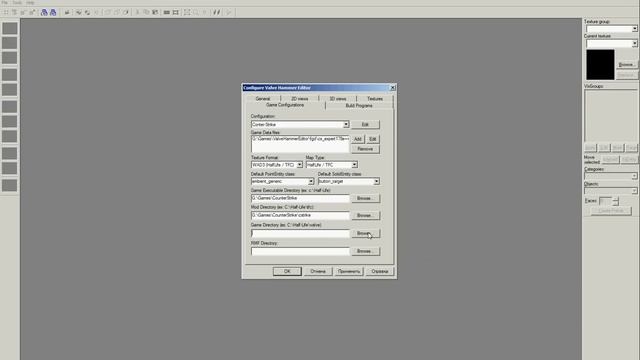
Task: Click OK in the Configure dialog
Action: (287, 271)
